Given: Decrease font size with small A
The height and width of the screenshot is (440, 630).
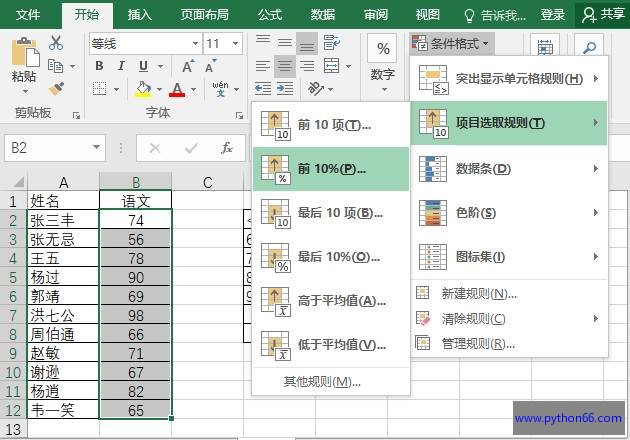Looking at the screenshot, I should (x=211, y=66).
